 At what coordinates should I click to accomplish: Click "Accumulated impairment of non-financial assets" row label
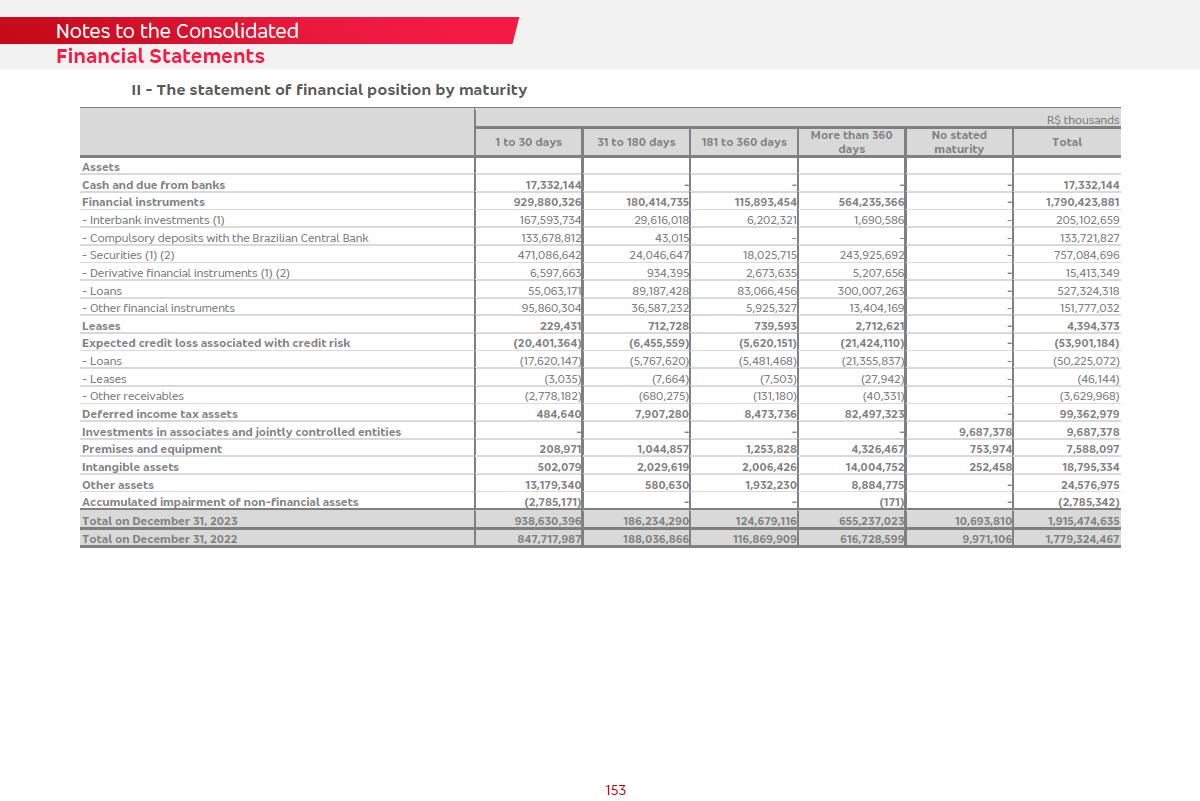(x=220, y=502)
